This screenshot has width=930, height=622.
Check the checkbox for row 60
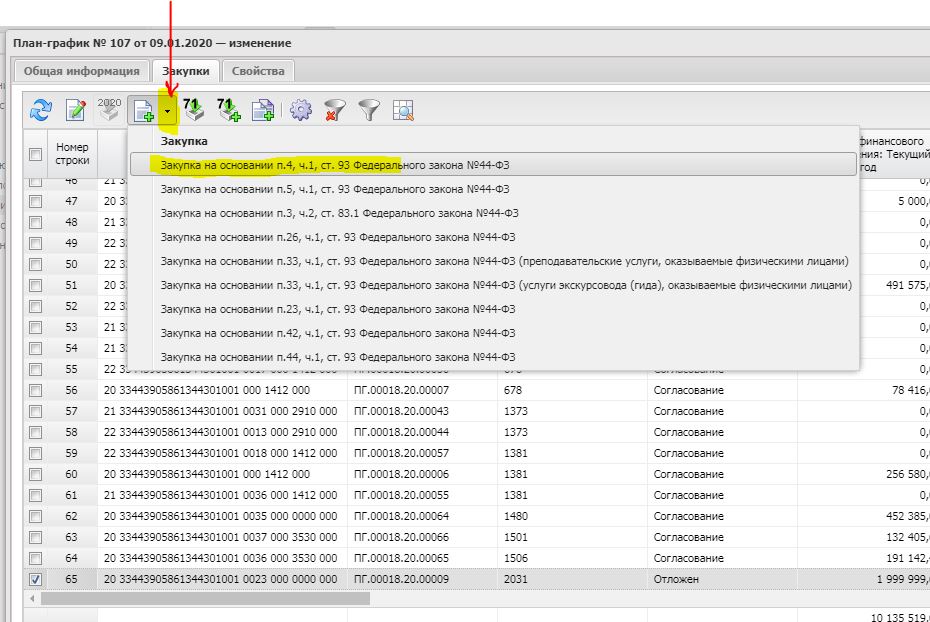pyautogui.click(x=35, y=474)
